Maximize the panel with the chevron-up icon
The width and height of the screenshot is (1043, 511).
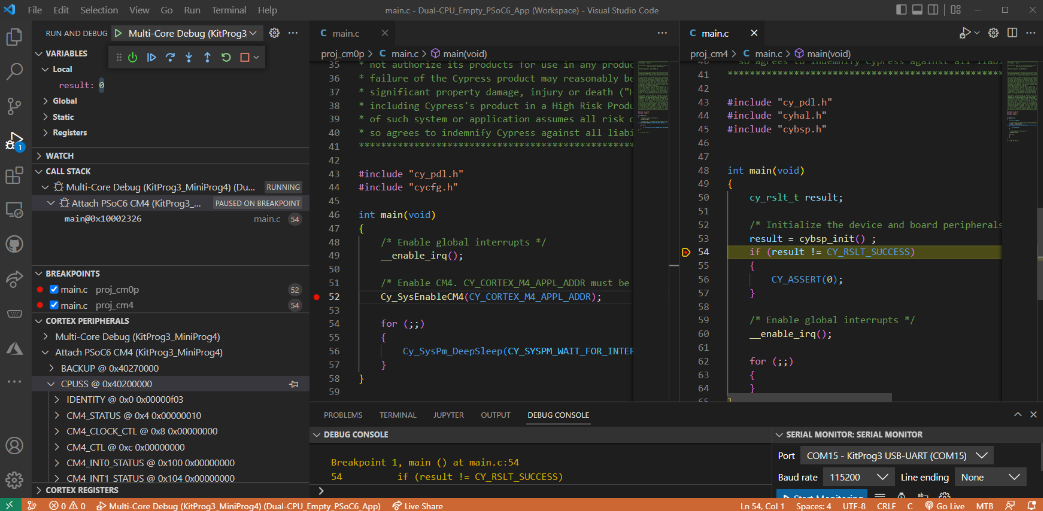click(x=1016, y=415)
